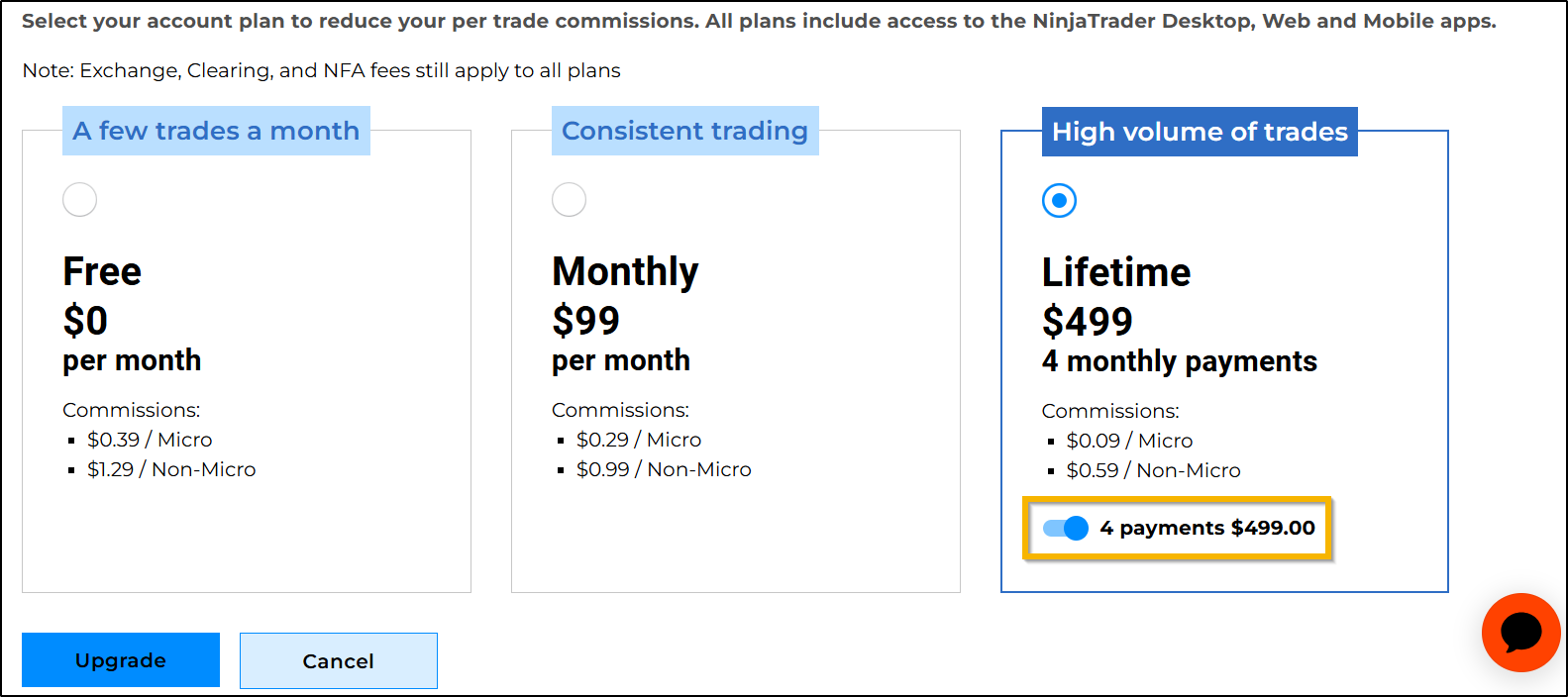Click the "A few trades a month" header
1568x697 pixels.
[x=216, y=131]
